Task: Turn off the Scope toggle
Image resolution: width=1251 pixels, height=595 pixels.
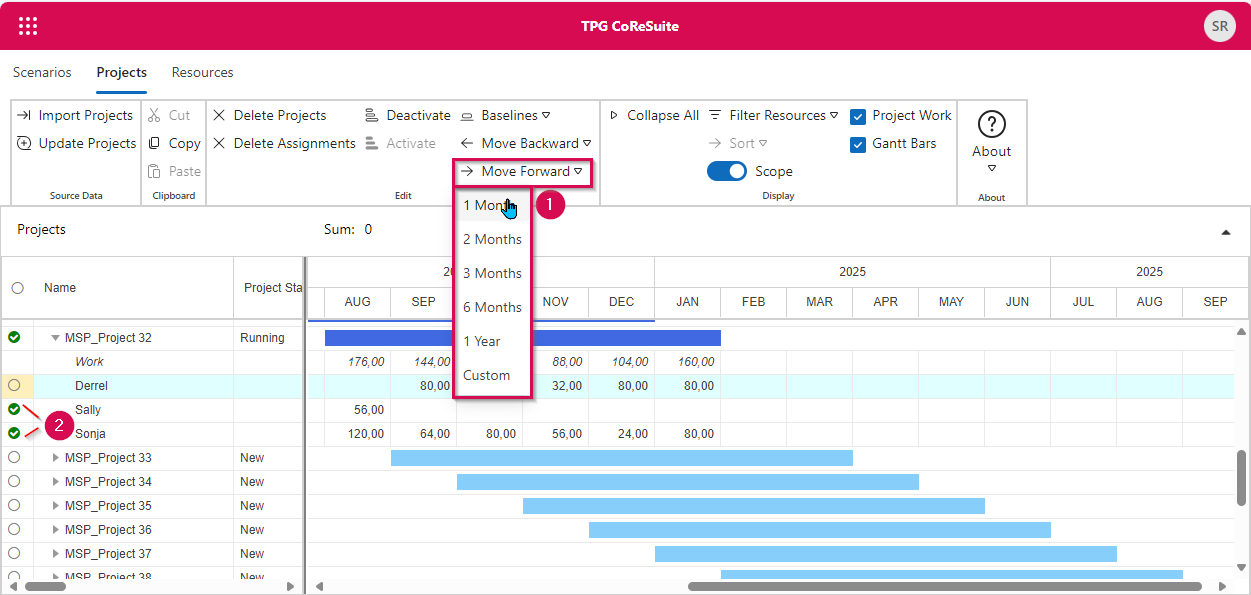Action: (727, 172)
